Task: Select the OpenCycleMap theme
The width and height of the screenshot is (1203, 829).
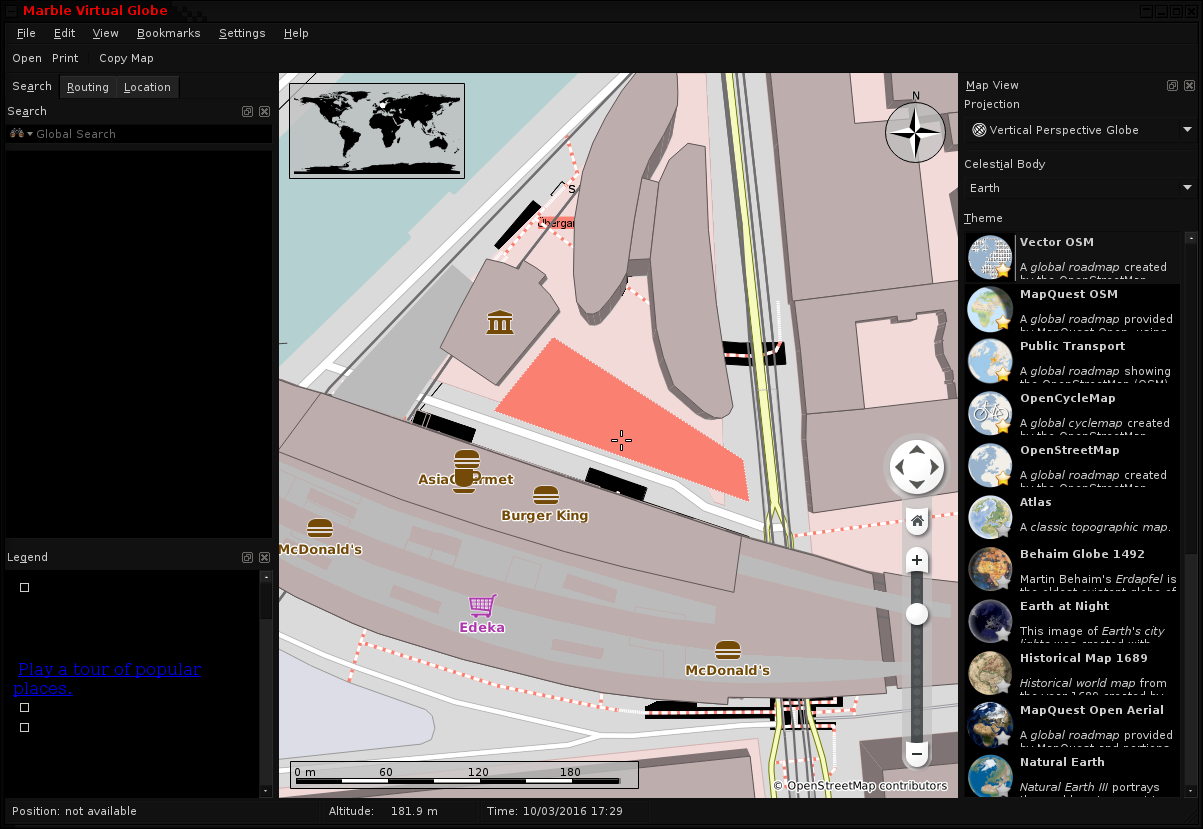Action: pyautogui.click(x=1073, y=413)
